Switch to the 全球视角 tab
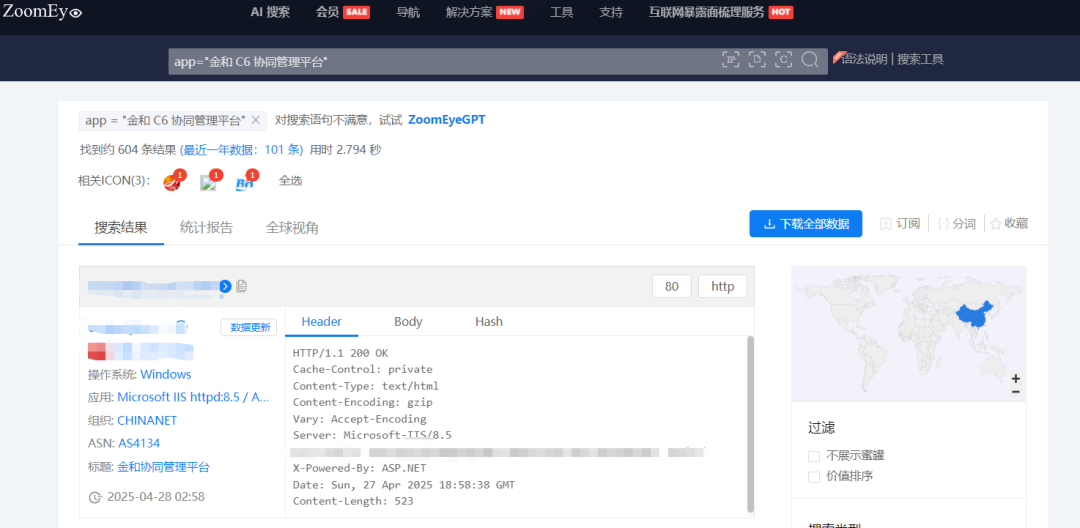The image size is (1080, 528). pos(292,227)
